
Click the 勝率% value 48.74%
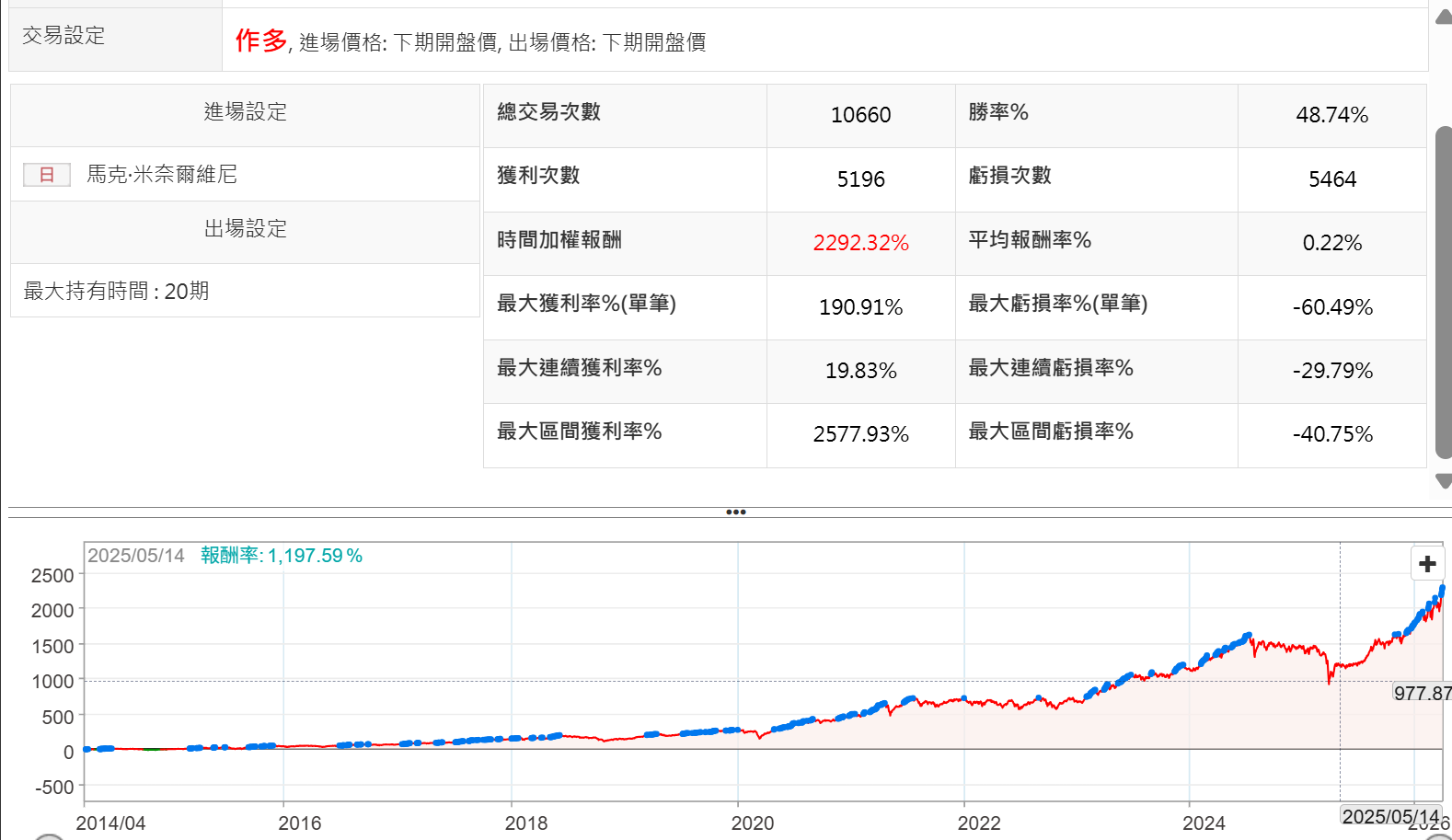click(x=1331, y=115)
